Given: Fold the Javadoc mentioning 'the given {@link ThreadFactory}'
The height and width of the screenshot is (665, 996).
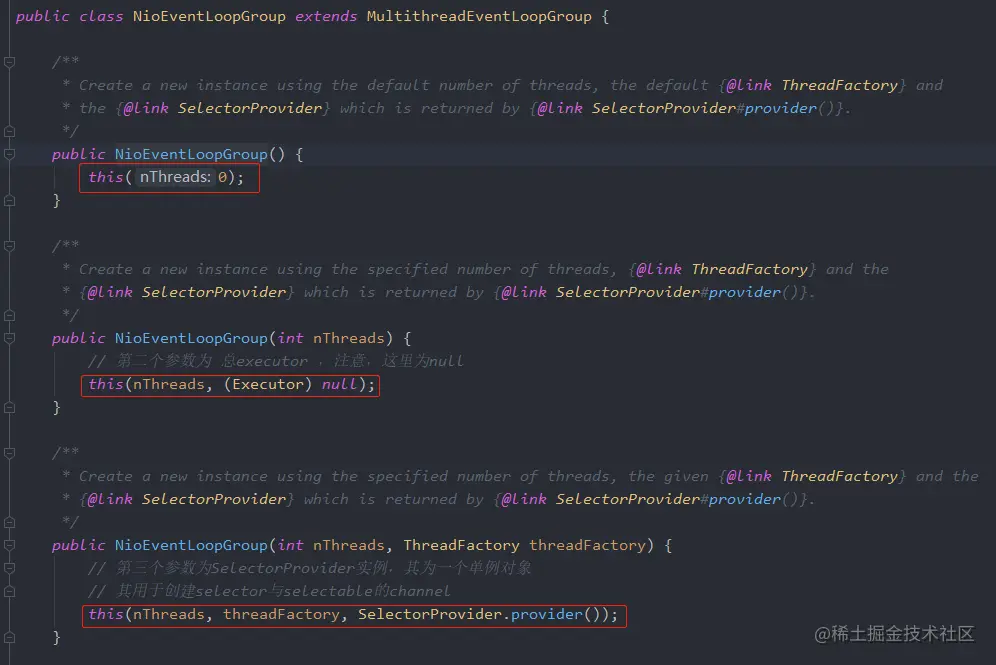Looking at the screenshot, I should pos(10,453).
